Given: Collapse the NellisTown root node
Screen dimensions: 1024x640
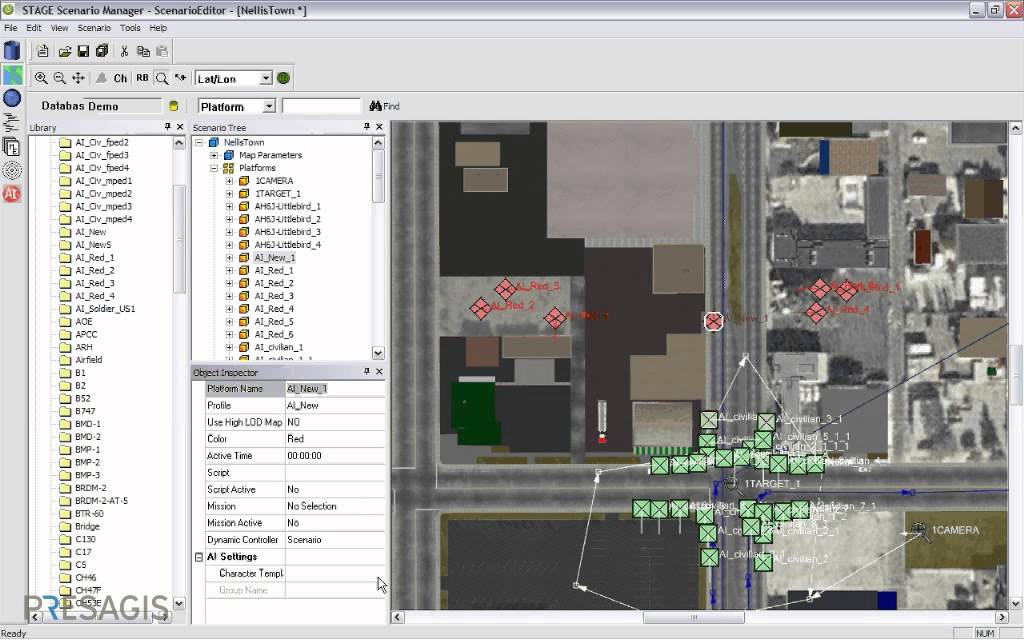Looking at the screenshot, I should (199, 142).
